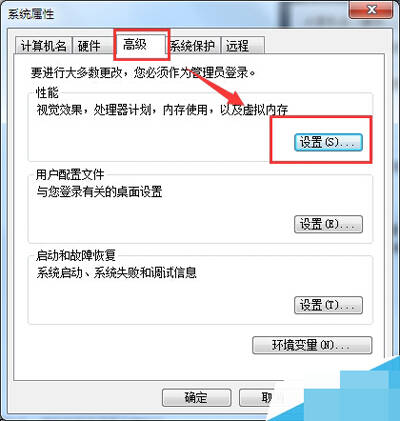The image size is (400, 421).
Task: Open the 硬件 tab
Action: 92,45
